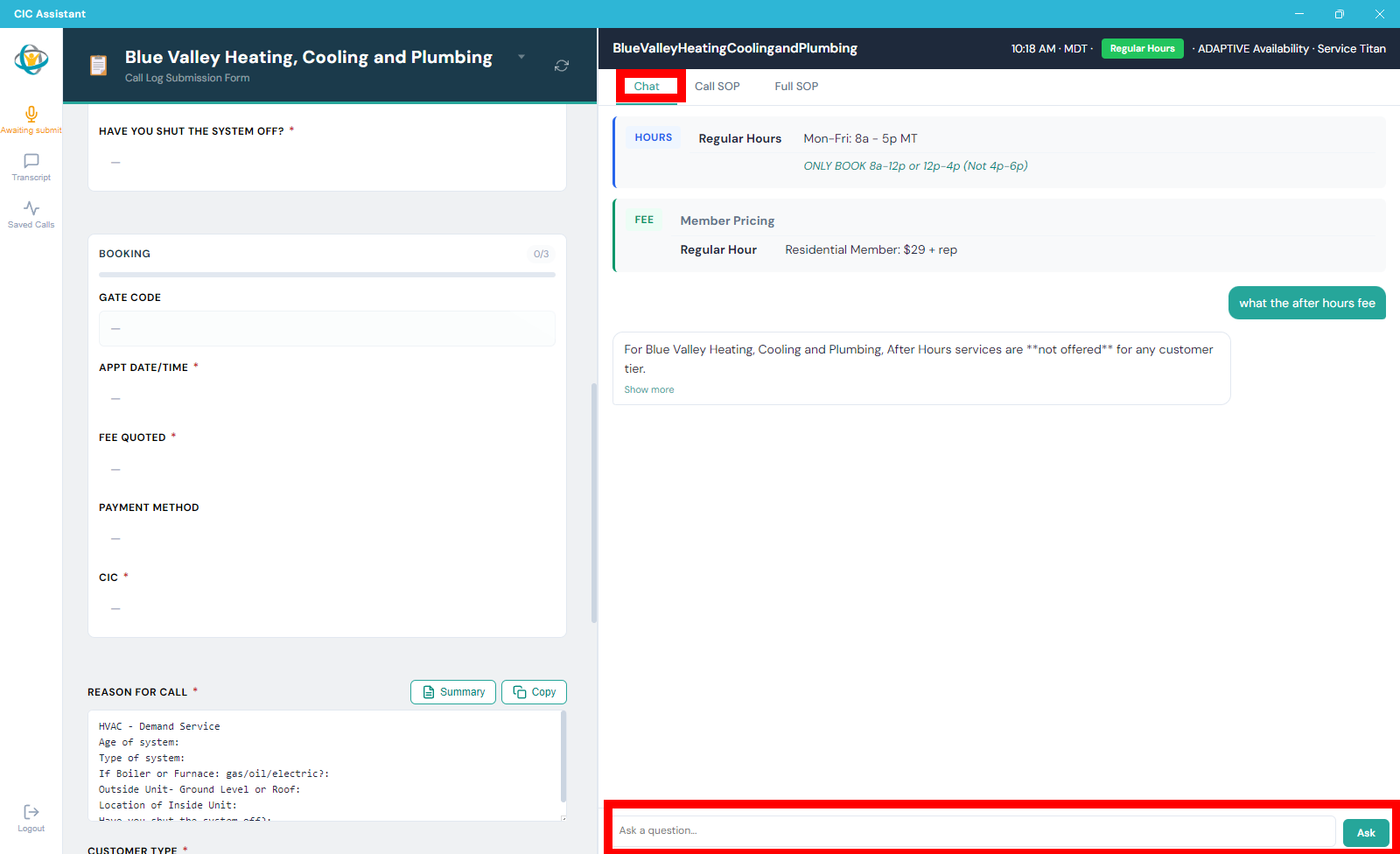Viewport: 1400px width, 854px height.
Task: Click the CIC Assistant logo icon
Action: [x=31, y=59]
